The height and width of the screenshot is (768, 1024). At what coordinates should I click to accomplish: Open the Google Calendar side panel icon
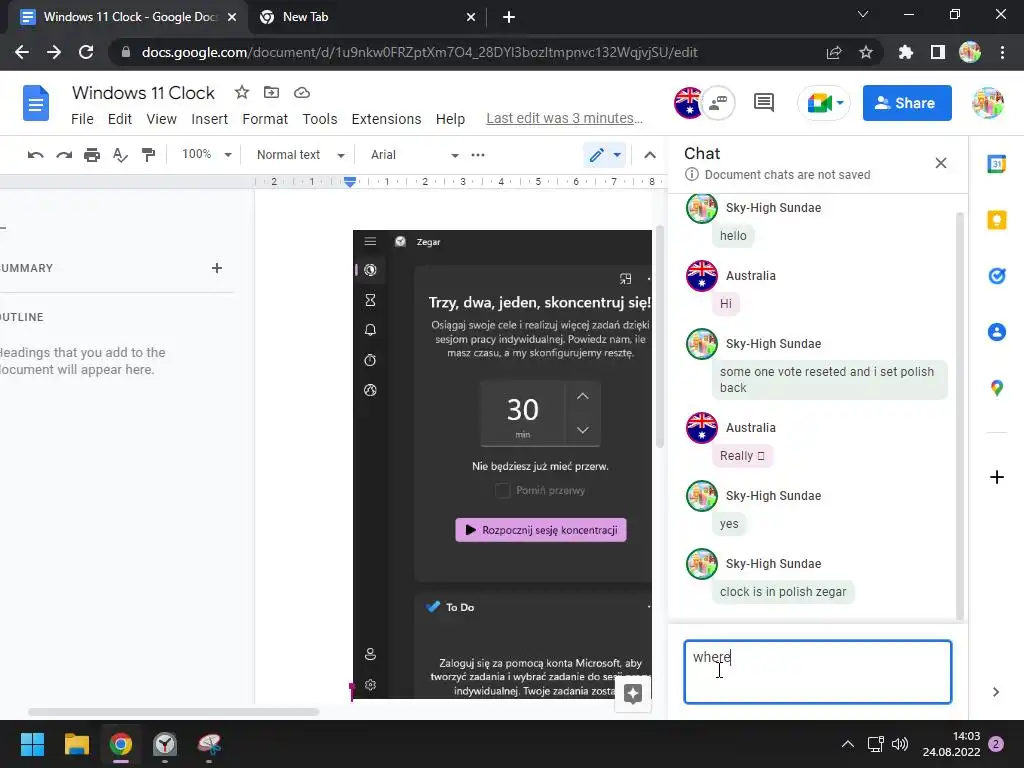[997, 164]
